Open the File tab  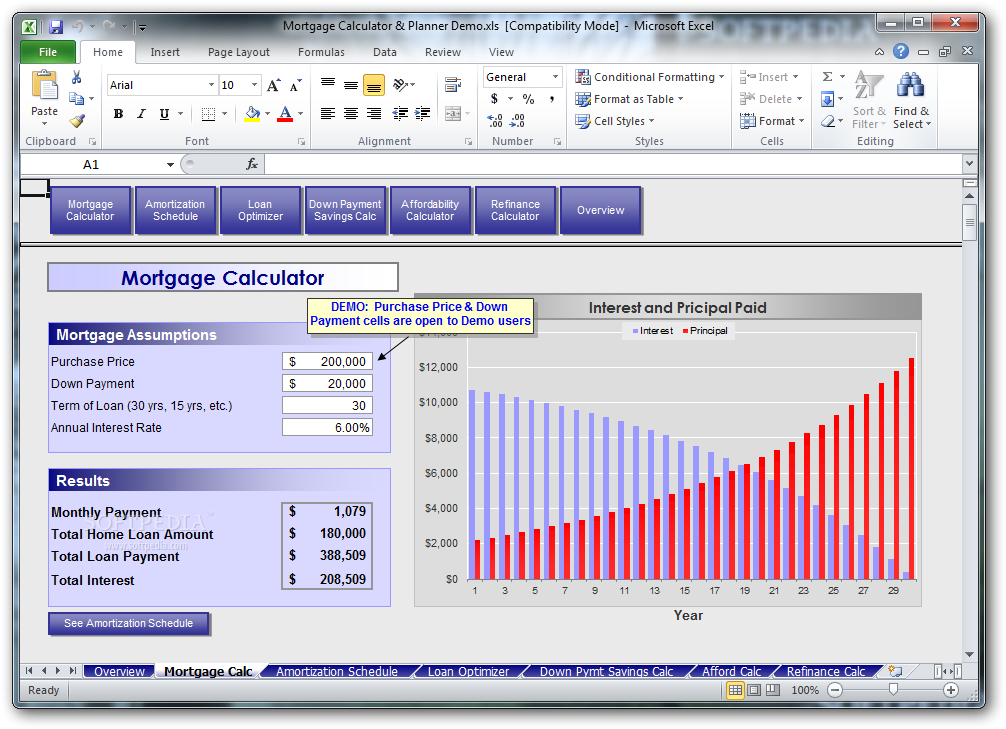(47, 52)
